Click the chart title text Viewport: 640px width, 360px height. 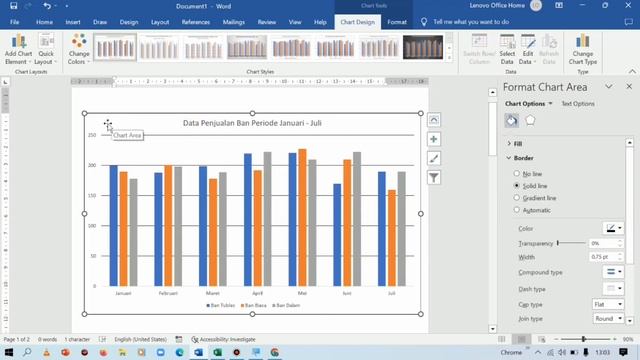coord(252,123)
